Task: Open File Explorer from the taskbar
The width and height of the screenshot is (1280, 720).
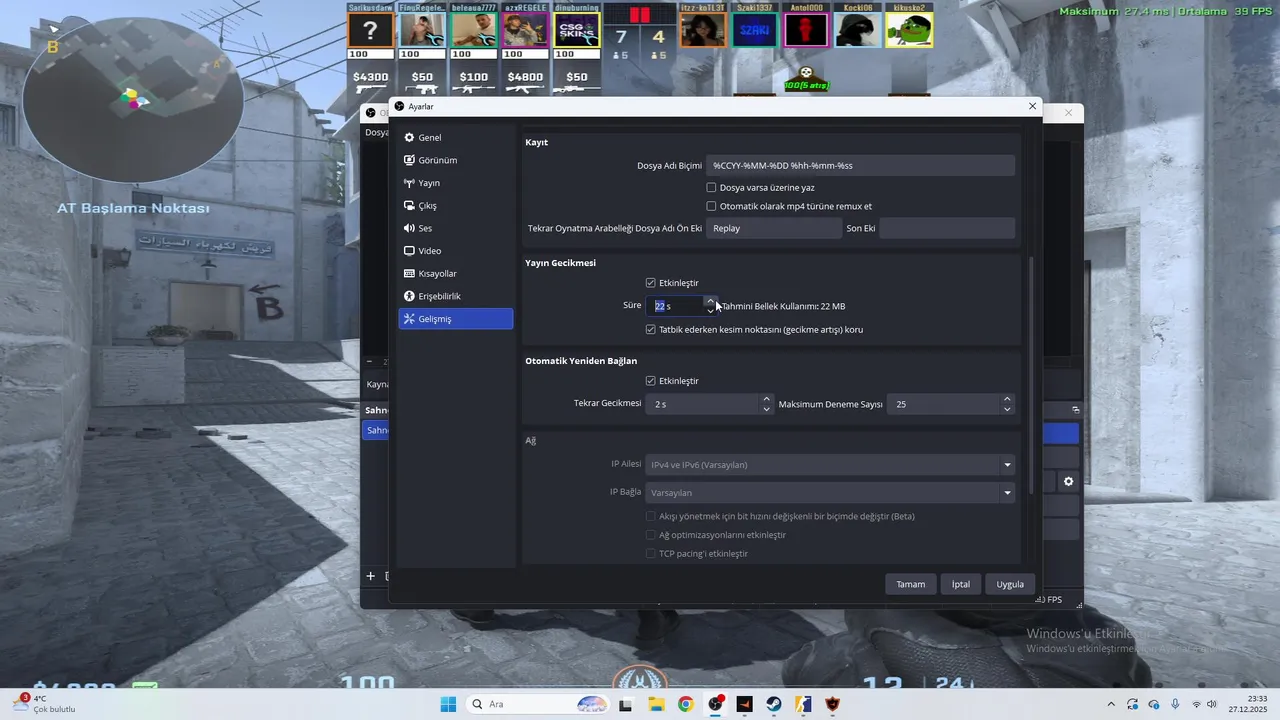Action: coord(656,704)
